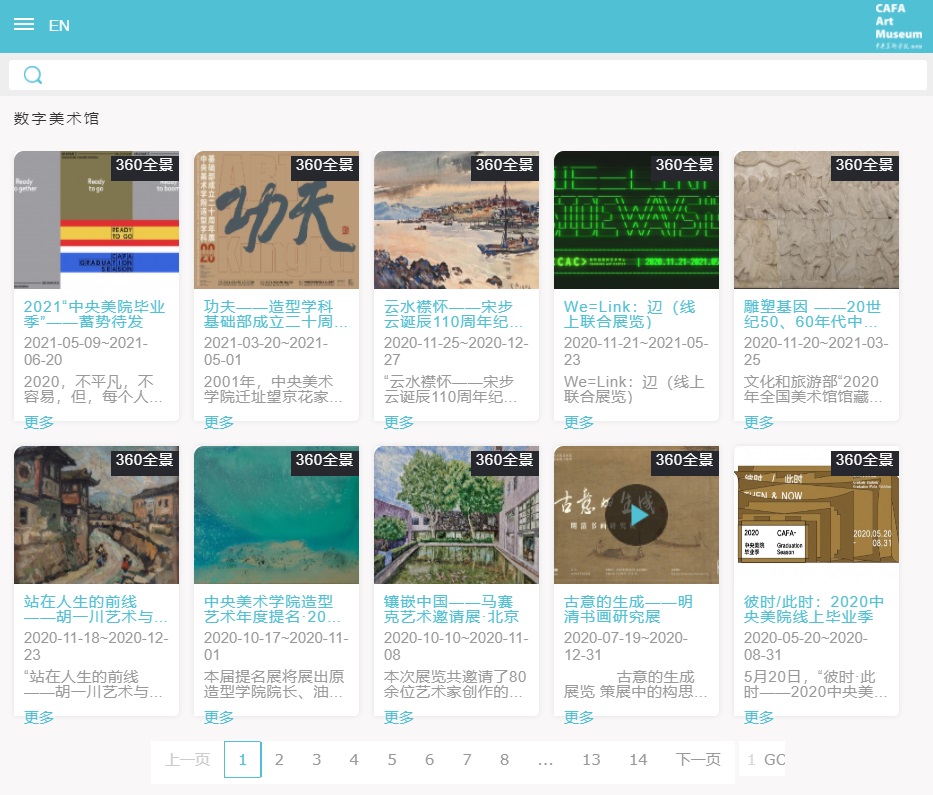
Task: Select pagination page 1
Action: (x=243, y=760)
